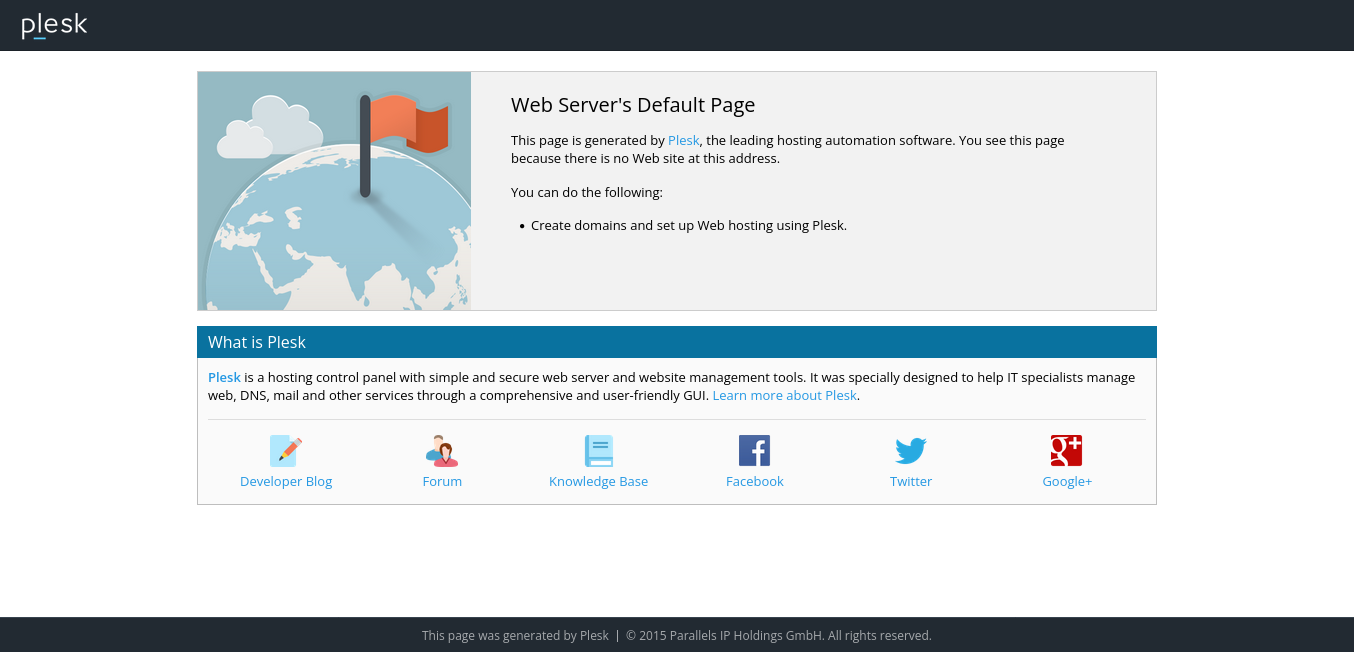Click the bold Plesk link under What is Plesk
The image size is (1366, 652).
tap(224, 378)
